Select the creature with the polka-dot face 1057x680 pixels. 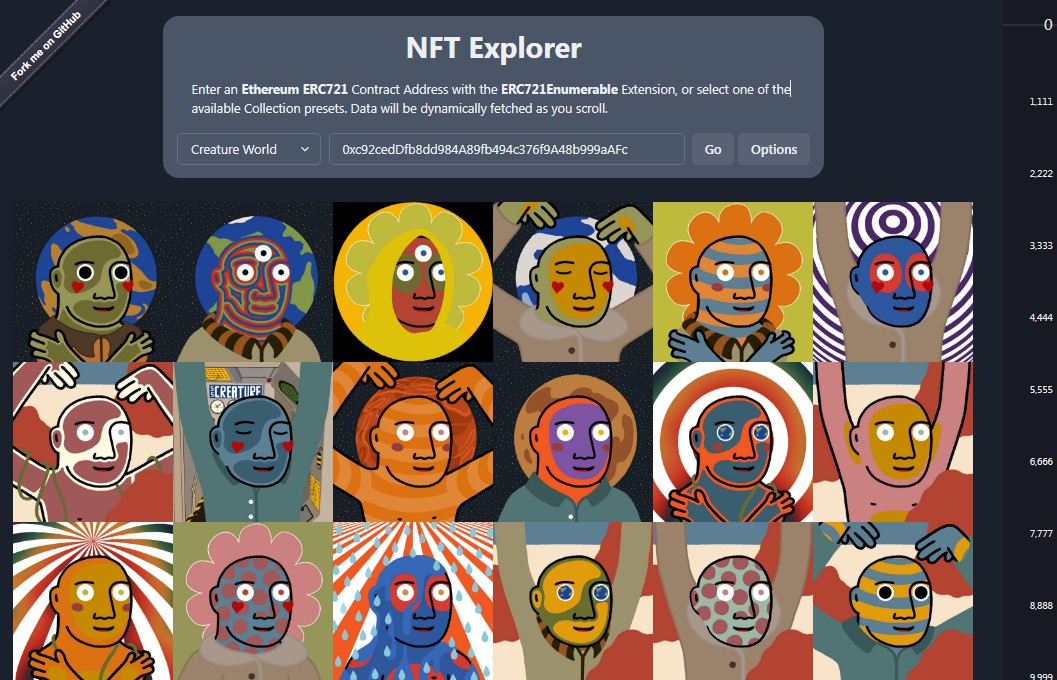(732, 600)
